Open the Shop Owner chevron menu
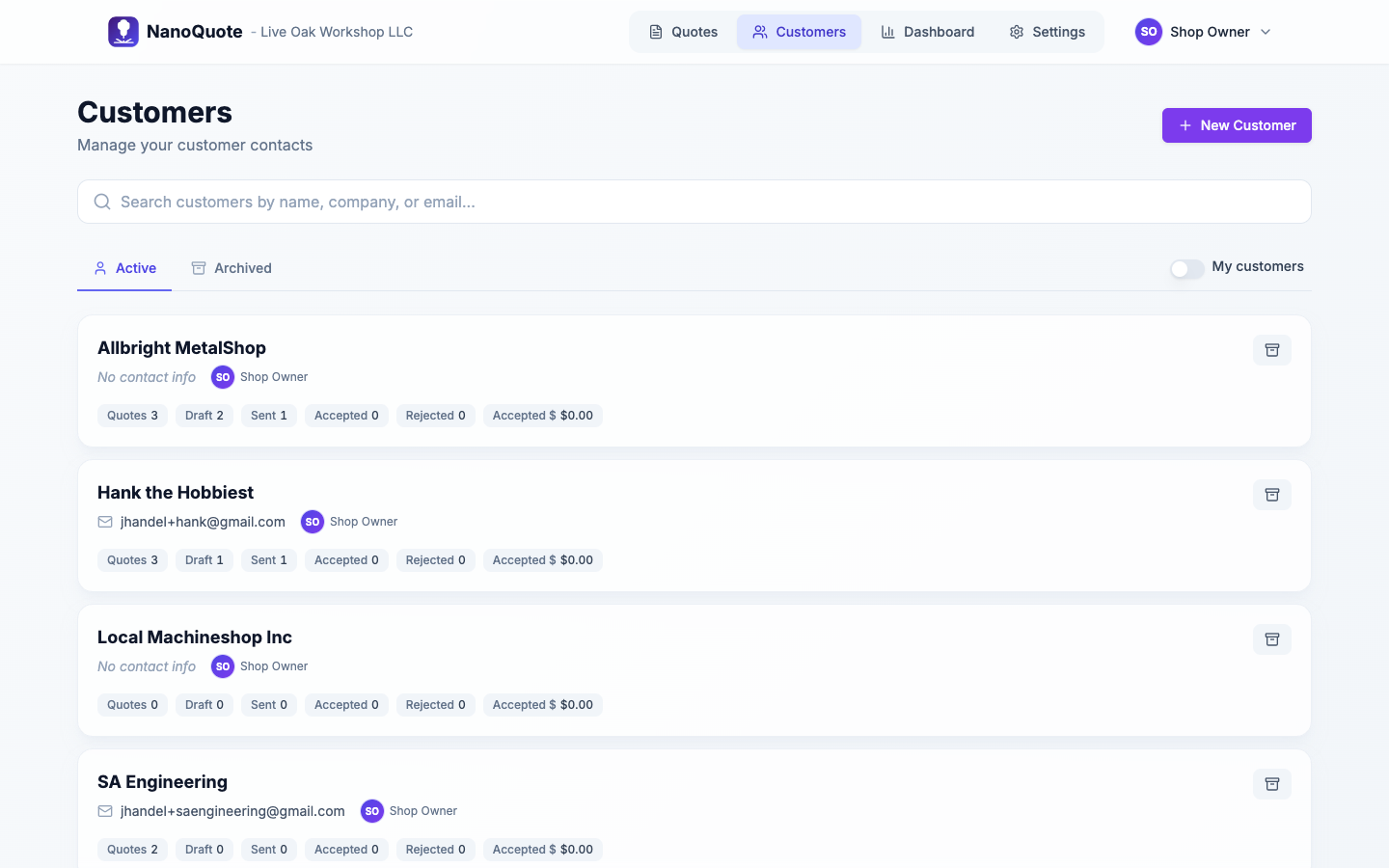 [x=1265, y=32]
